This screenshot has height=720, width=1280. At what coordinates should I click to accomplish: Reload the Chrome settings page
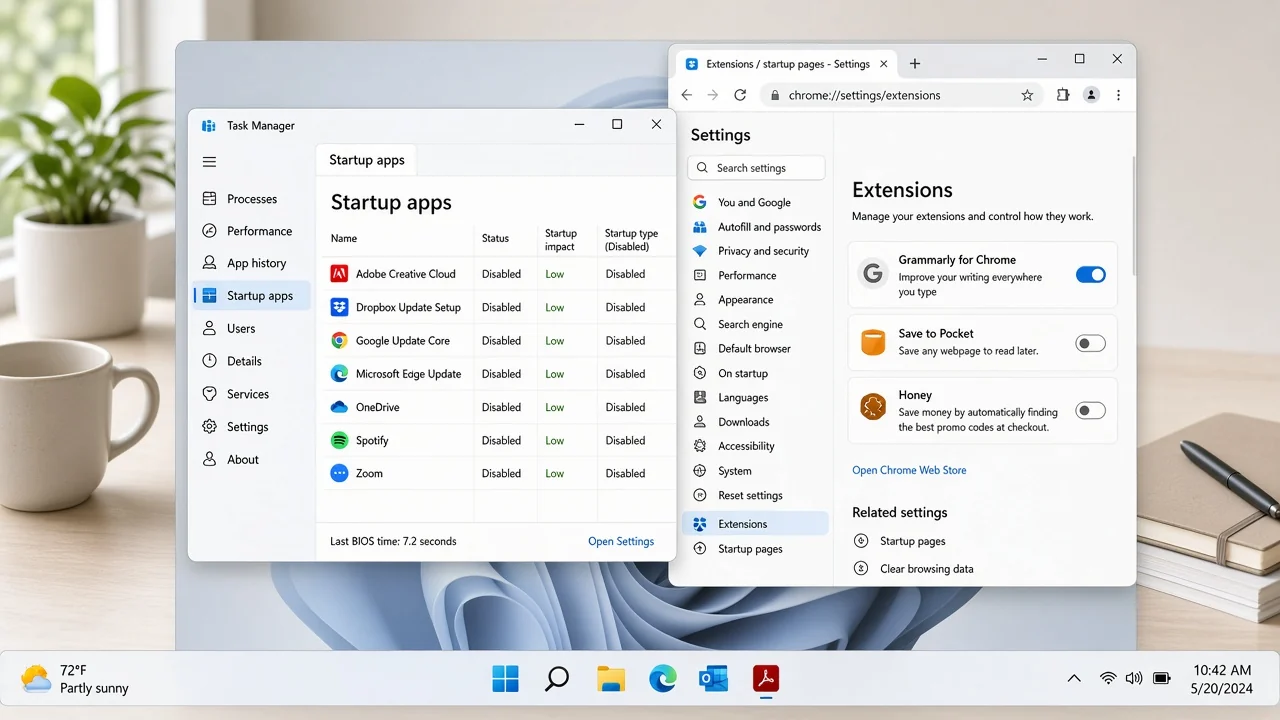click(740, 95)
